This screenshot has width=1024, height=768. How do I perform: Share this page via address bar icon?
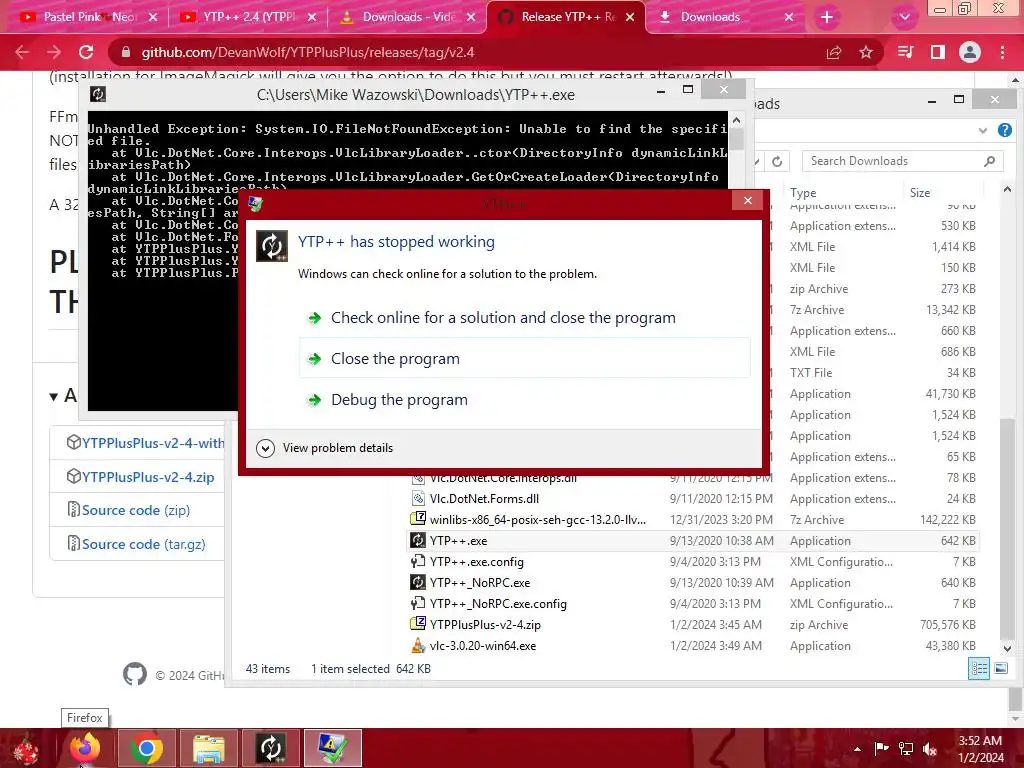point(834,53)
